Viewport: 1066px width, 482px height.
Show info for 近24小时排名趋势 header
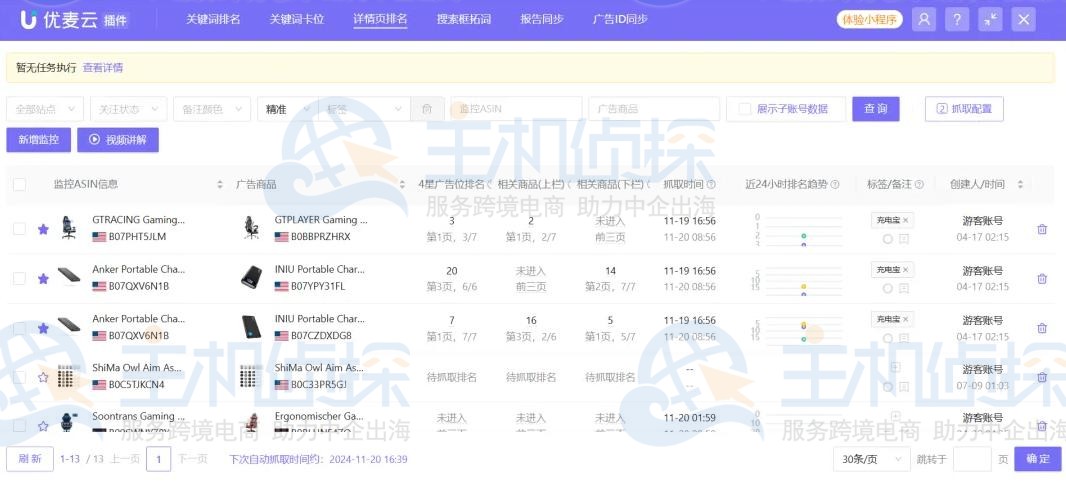point(835,184)
